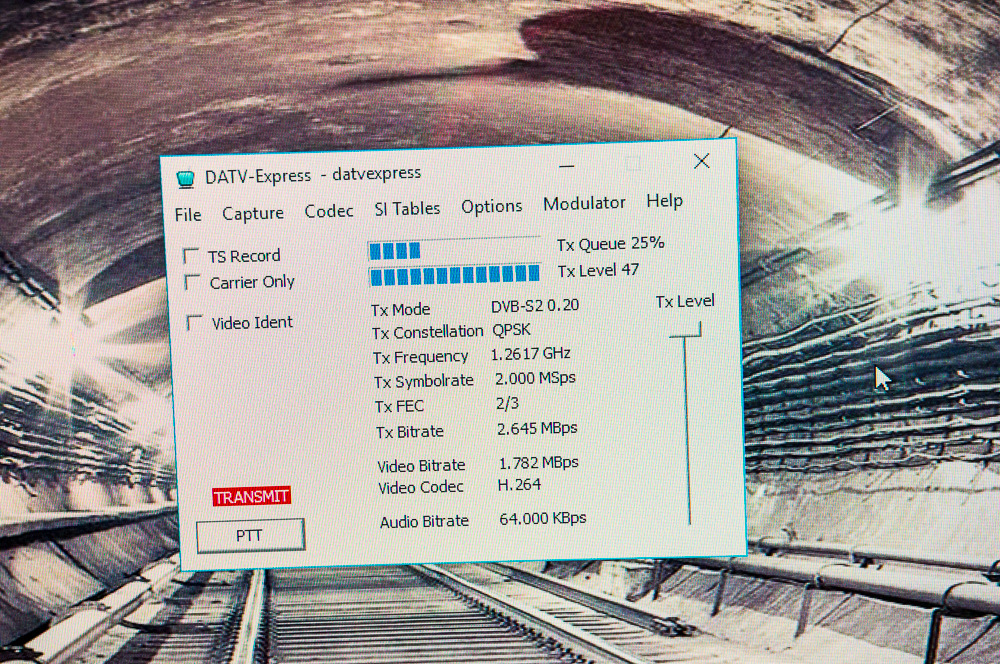Screen dimensions: 1000x664
Task: Click the 'H.264' video codec value
Action: pyautogui.click(x=519, y=485)
